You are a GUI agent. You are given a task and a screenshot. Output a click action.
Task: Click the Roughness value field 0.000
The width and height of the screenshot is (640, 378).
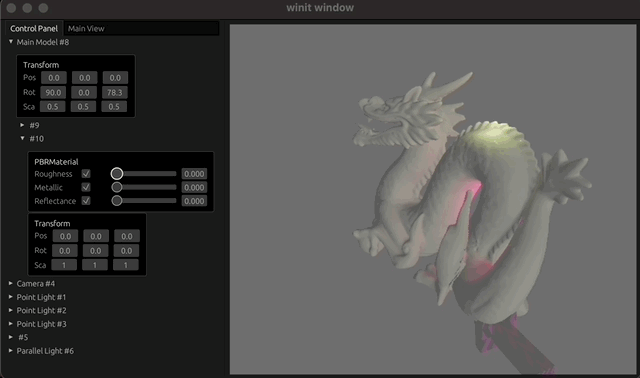tap(194, 174)
